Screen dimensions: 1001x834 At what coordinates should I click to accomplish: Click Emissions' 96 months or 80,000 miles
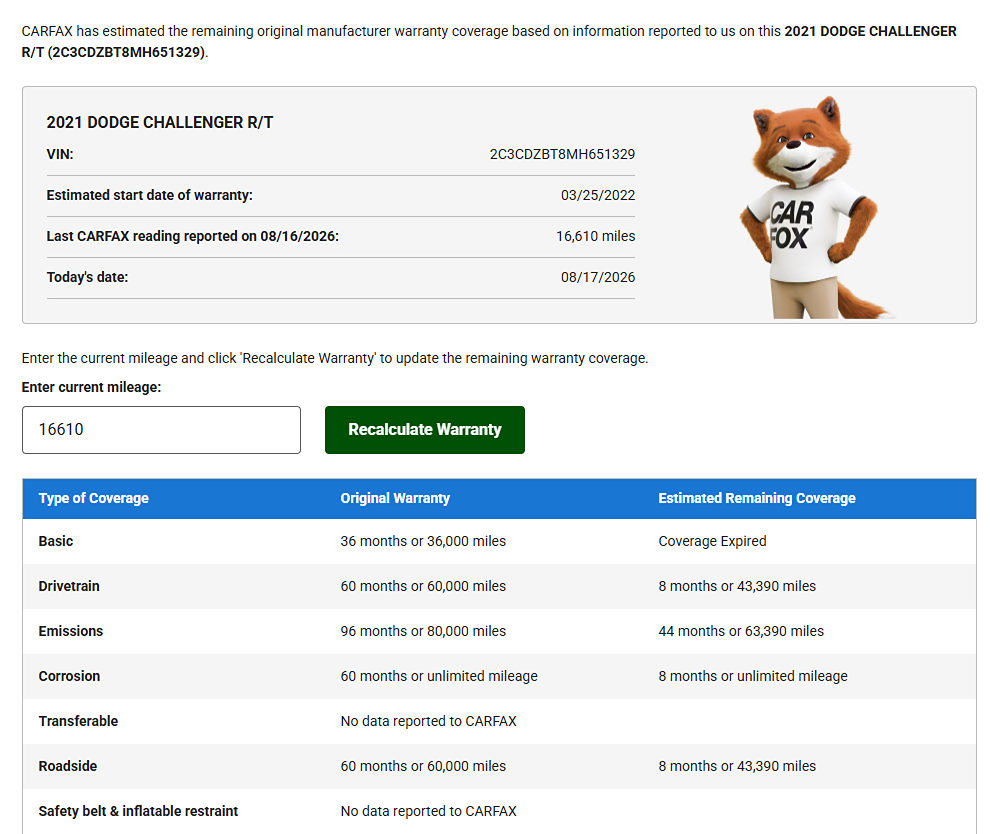[423, 631]
